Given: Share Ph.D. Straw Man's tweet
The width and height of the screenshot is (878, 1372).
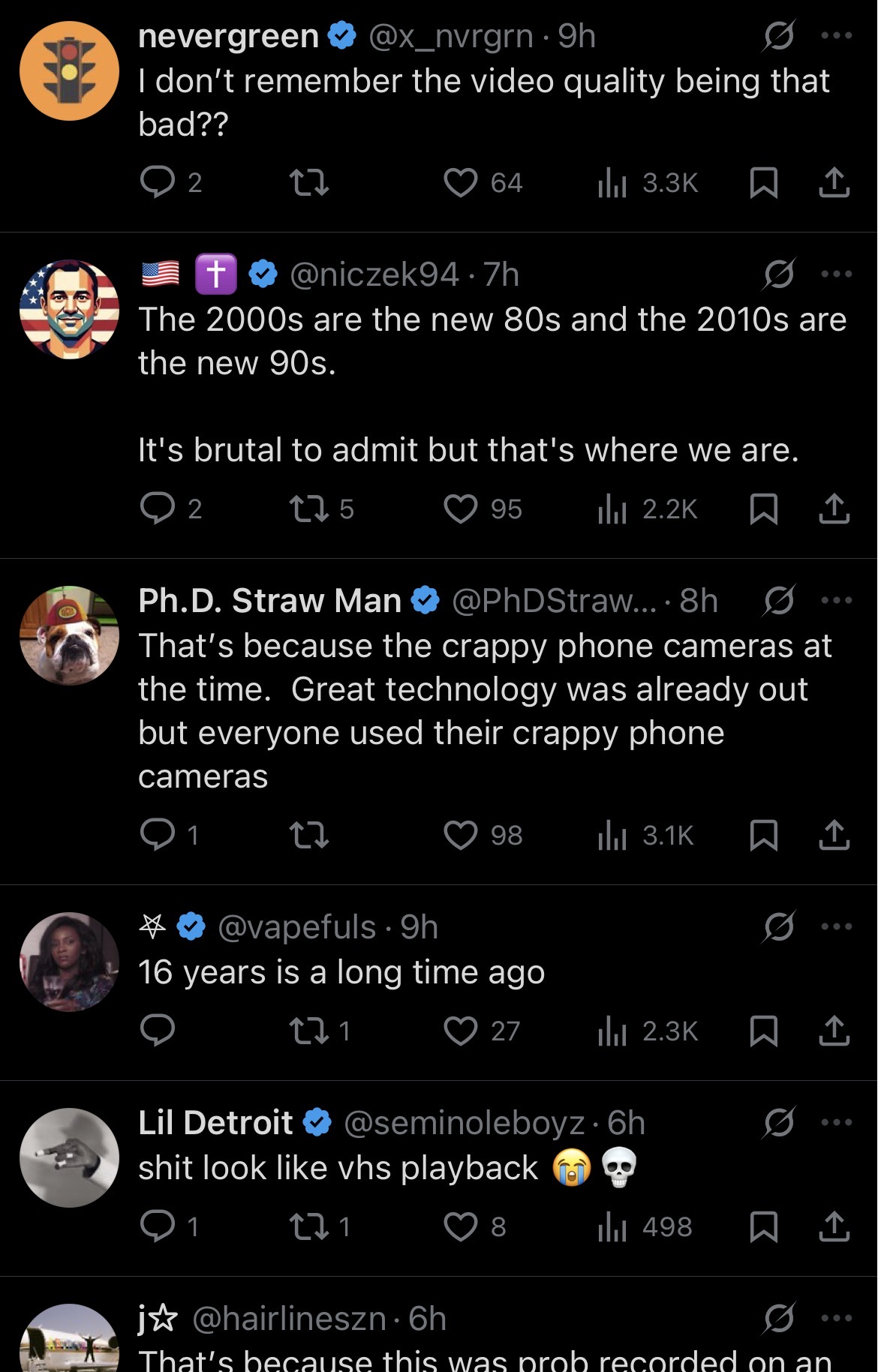Looking at the screenshot, I should [x=834, y=835].
